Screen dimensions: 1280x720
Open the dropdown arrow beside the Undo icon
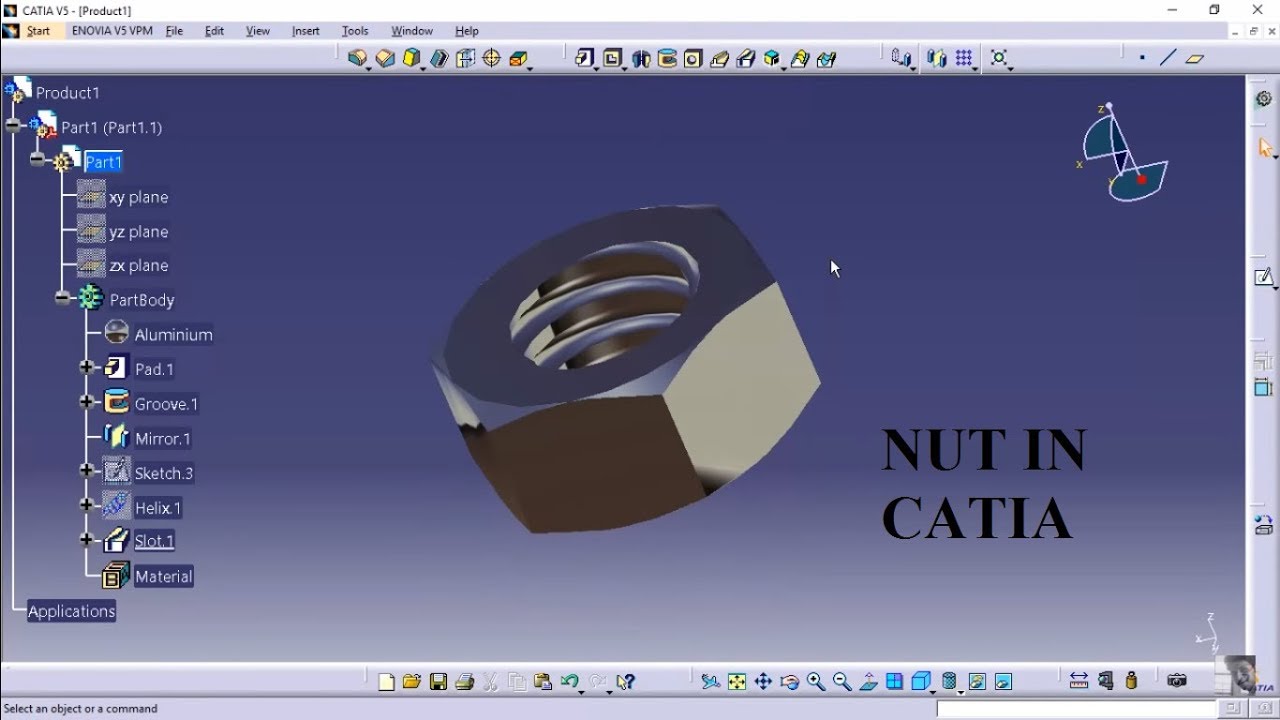(583, 690)
